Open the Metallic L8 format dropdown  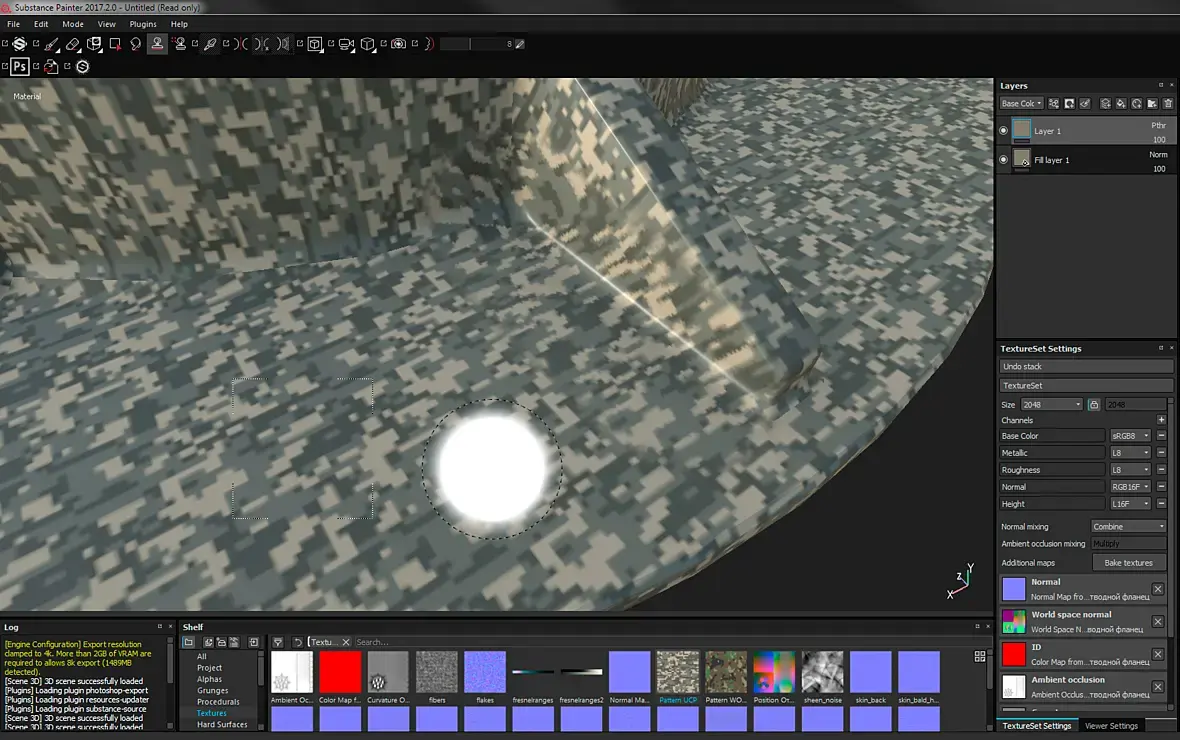1130,452
